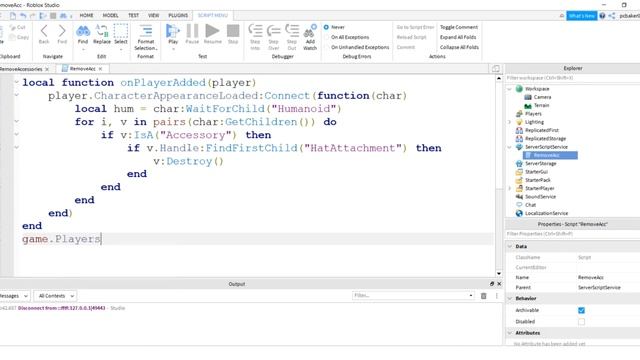Collapse the Attributes properties section
This screenshot has width=640, height=360.
tap(510, 333)
